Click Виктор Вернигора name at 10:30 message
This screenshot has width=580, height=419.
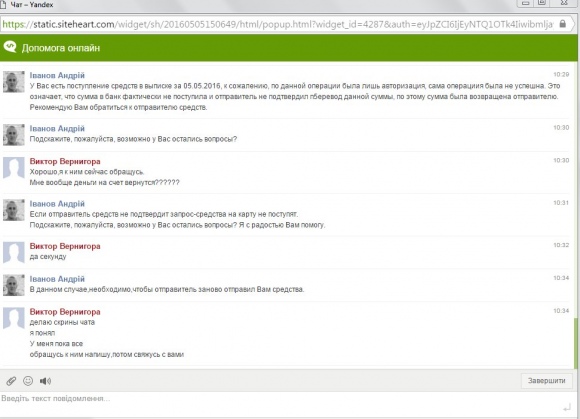[x=65, y=161]
